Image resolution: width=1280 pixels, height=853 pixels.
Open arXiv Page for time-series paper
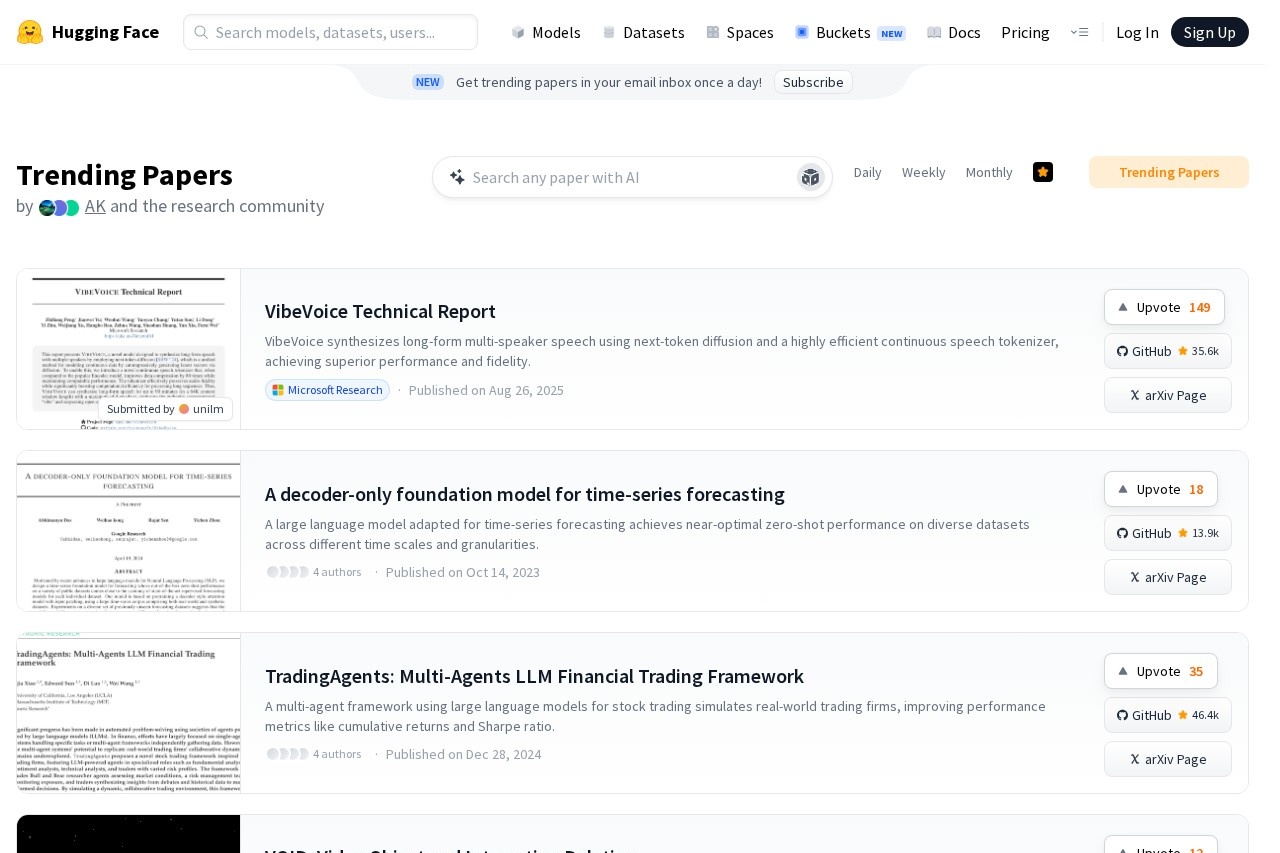click(x=1168, y=577)
